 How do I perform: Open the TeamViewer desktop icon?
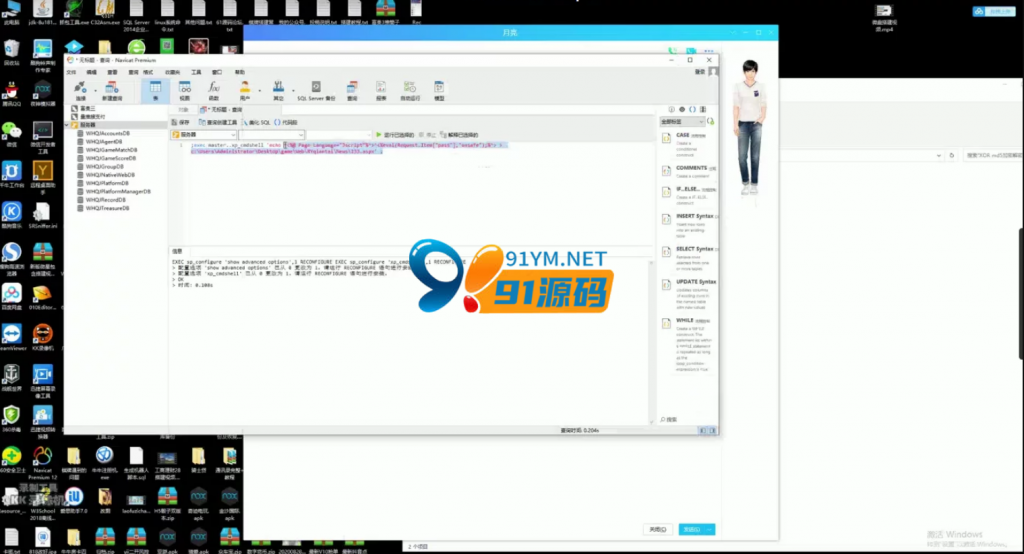point(11,338)
